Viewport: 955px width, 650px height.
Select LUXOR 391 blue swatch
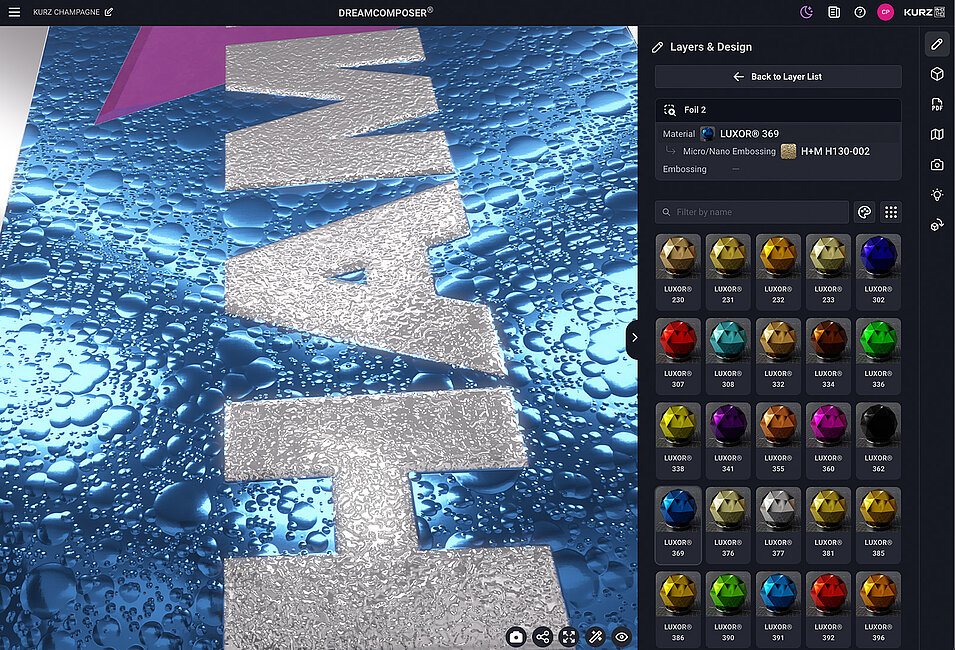tap(778, 610)
